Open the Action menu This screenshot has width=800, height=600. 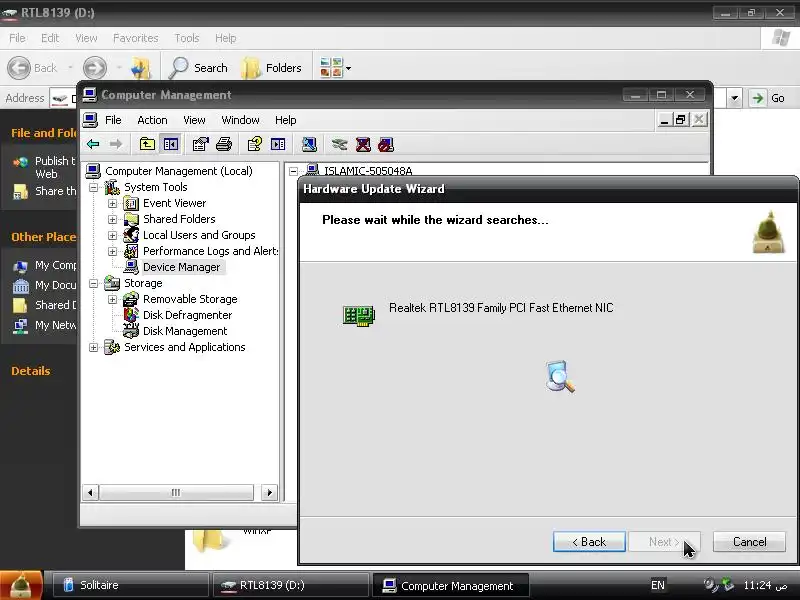coord(152,120)
